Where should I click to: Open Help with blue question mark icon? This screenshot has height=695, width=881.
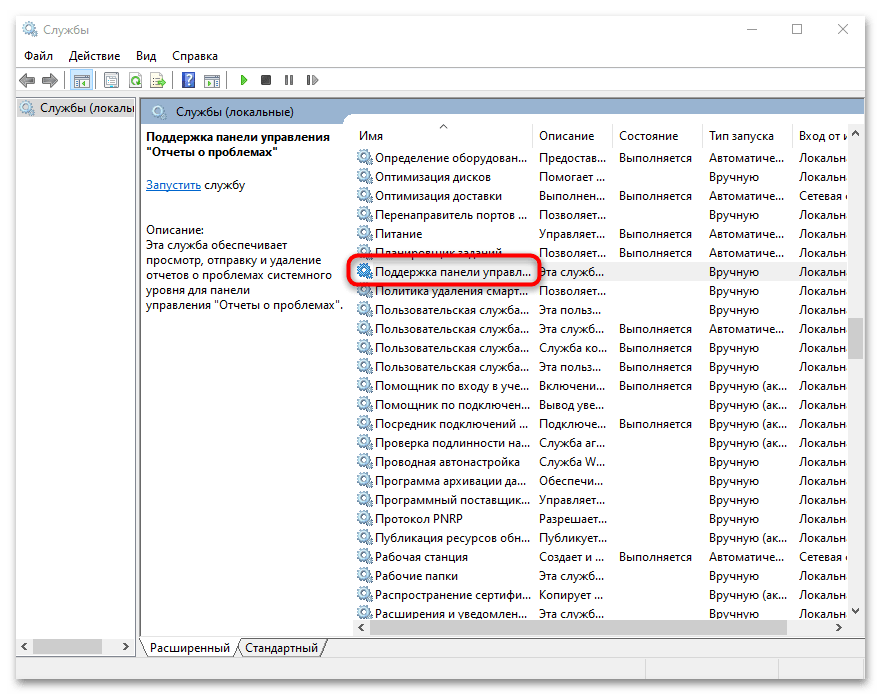pos(188,80)
